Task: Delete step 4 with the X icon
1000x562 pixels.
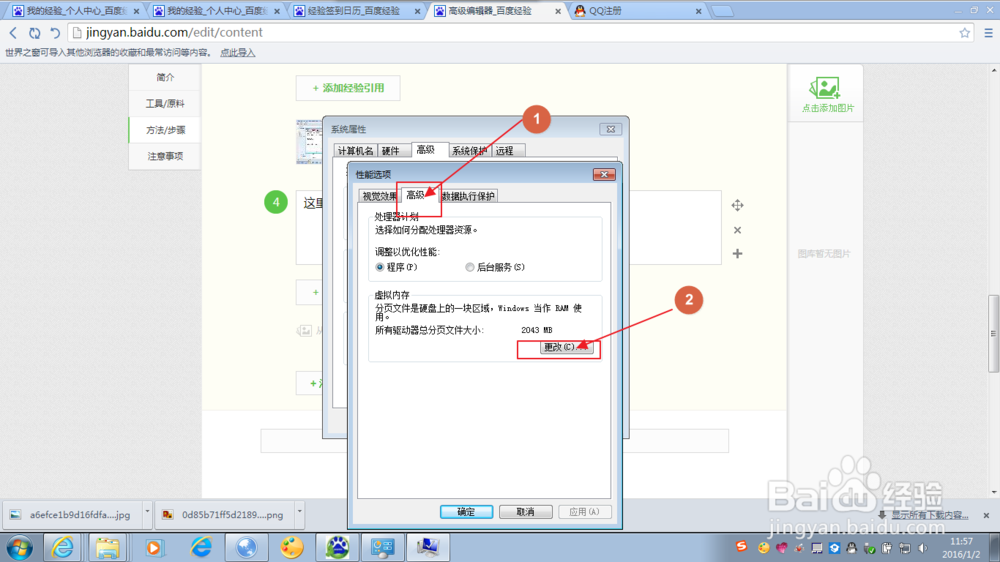Action: [737, 230]
